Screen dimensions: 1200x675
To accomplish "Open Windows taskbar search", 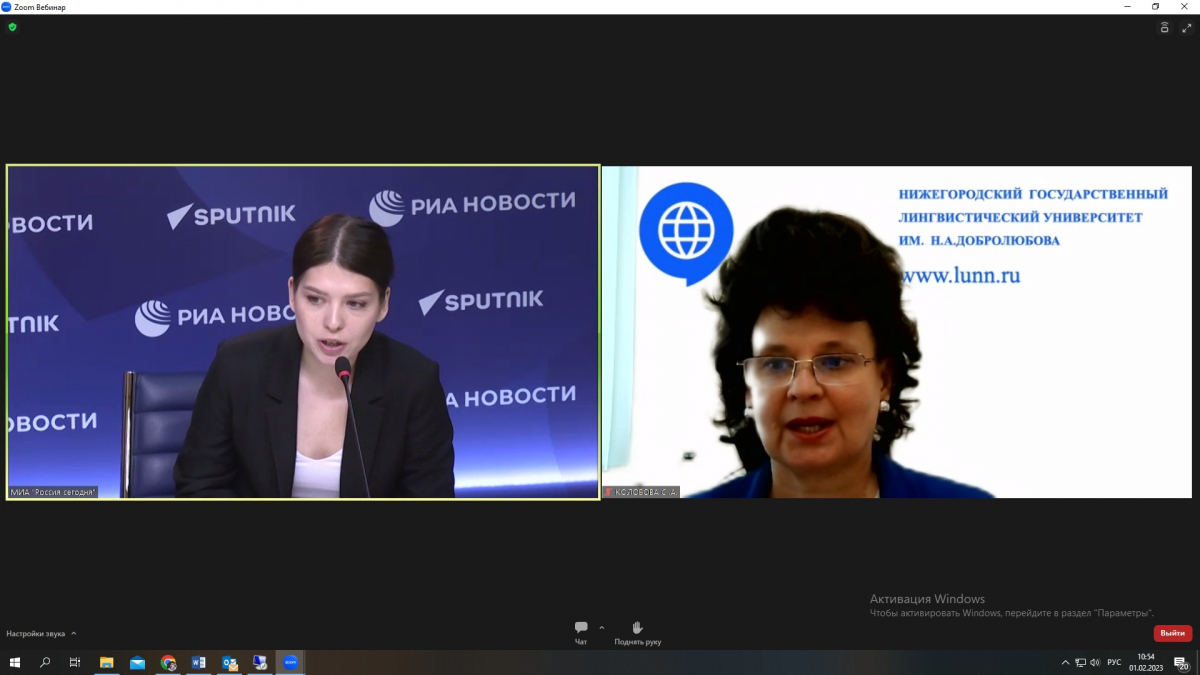I will pyautogui.click(x=45, y=662).
